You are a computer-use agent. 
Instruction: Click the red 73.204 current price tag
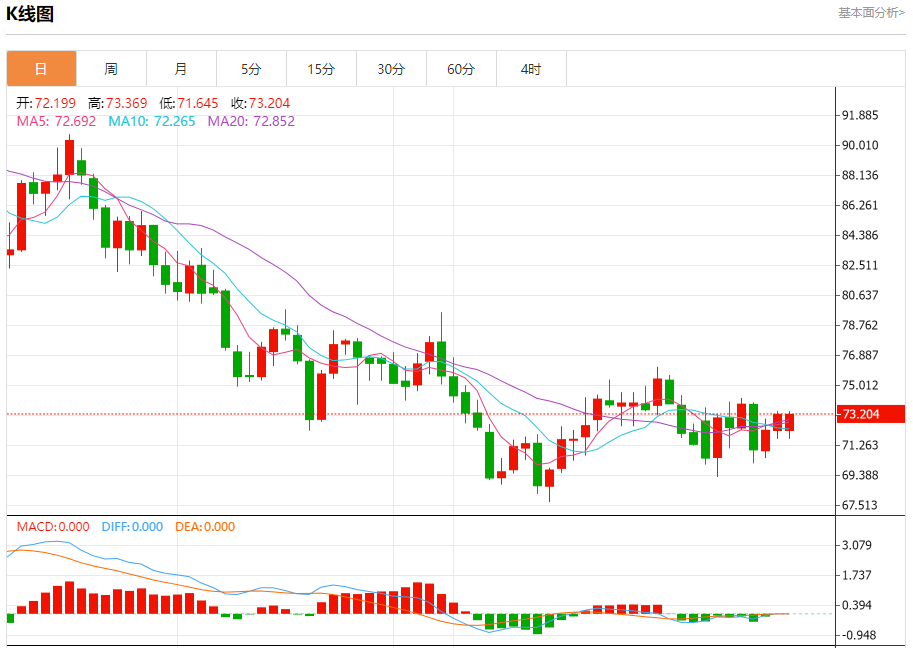(870, 414)
